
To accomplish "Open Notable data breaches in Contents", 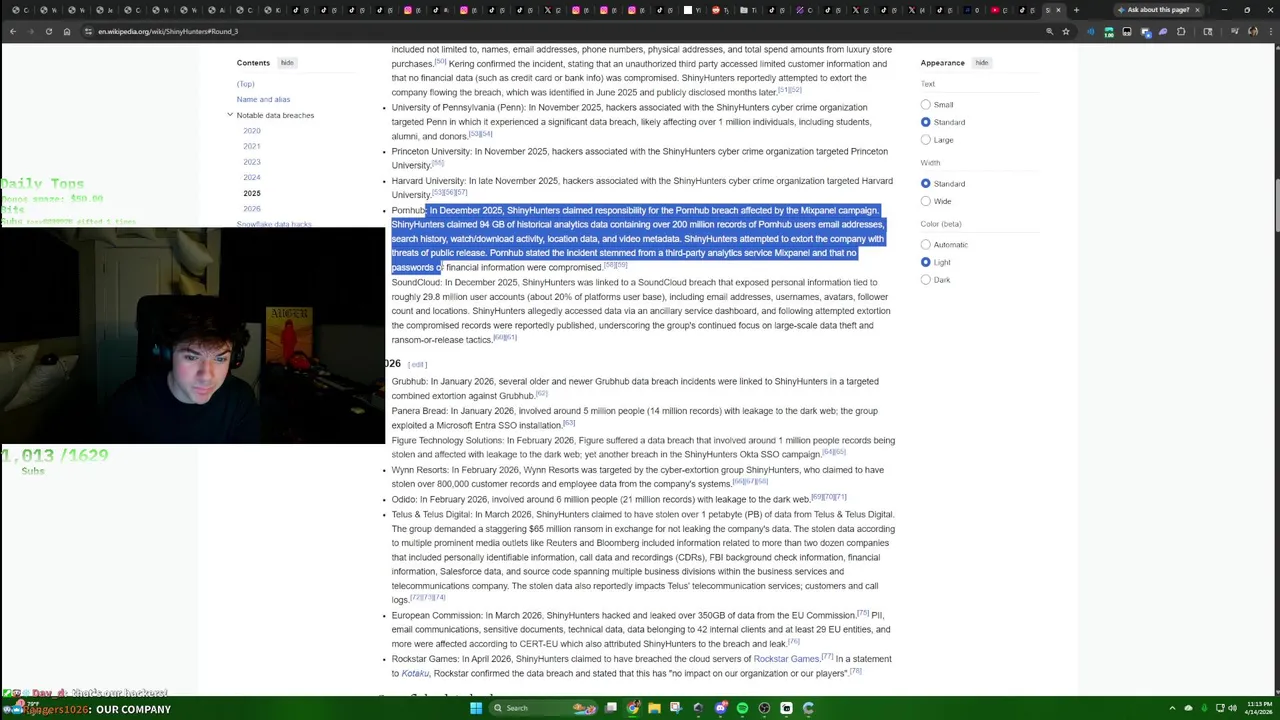I will click(275, 115).
